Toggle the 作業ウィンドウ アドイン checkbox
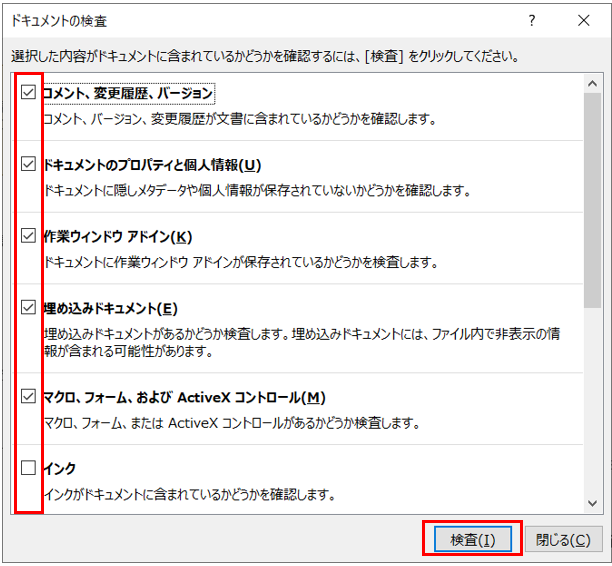612x566 pixels. [28, 236]
